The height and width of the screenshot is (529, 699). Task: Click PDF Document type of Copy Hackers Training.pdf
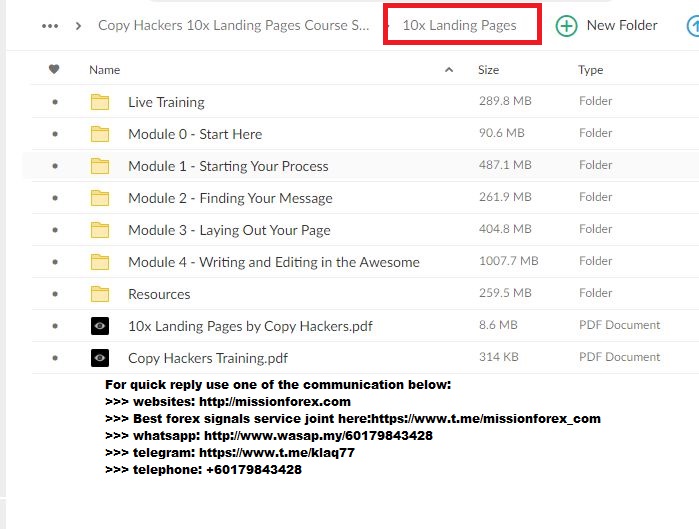click(x=619, y=357)
